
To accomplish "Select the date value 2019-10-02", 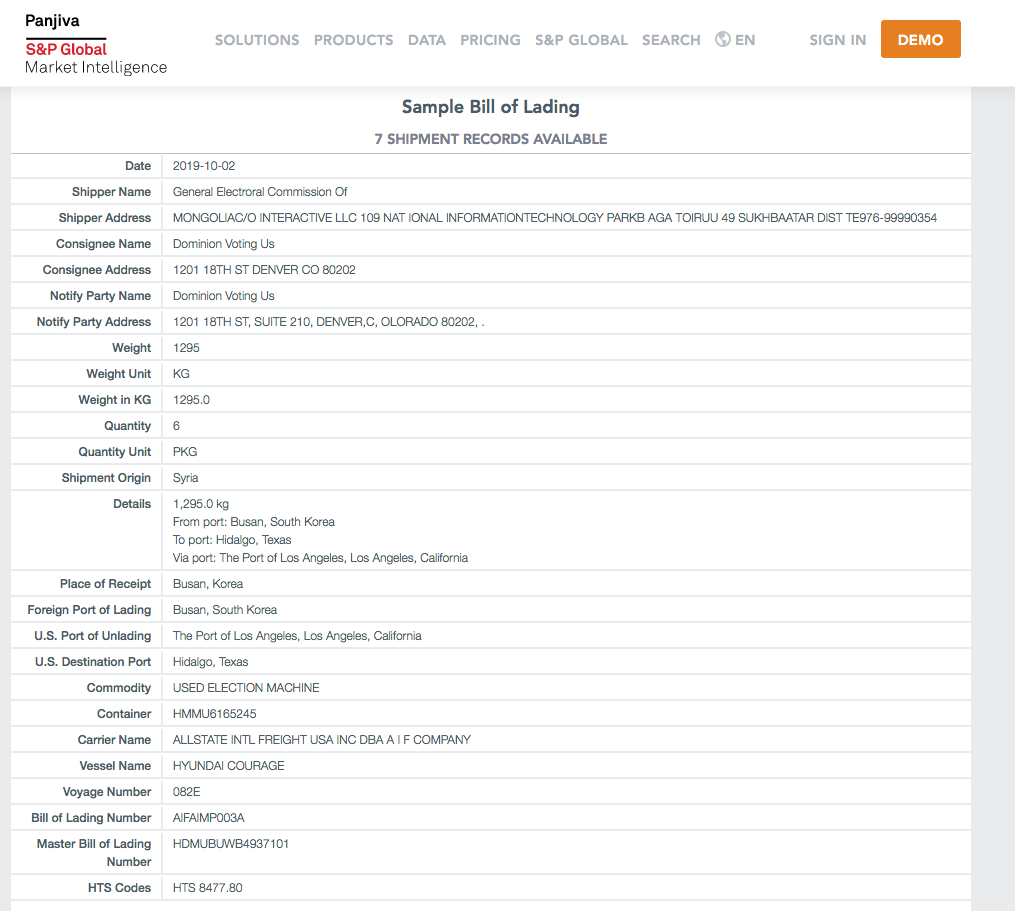I will click(x=204, y=166).
